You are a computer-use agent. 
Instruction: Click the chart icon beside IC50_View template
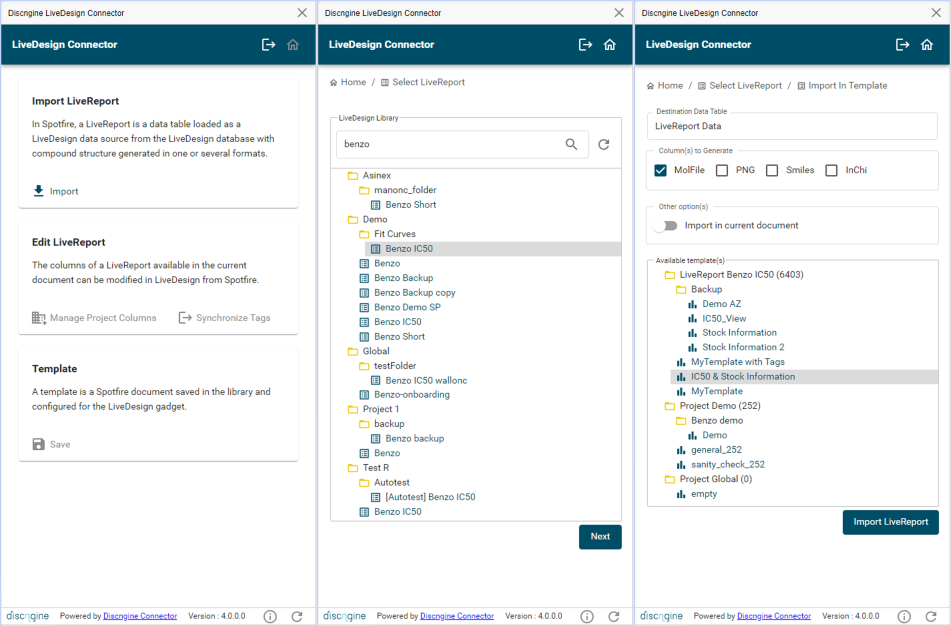tap(693, 318)
